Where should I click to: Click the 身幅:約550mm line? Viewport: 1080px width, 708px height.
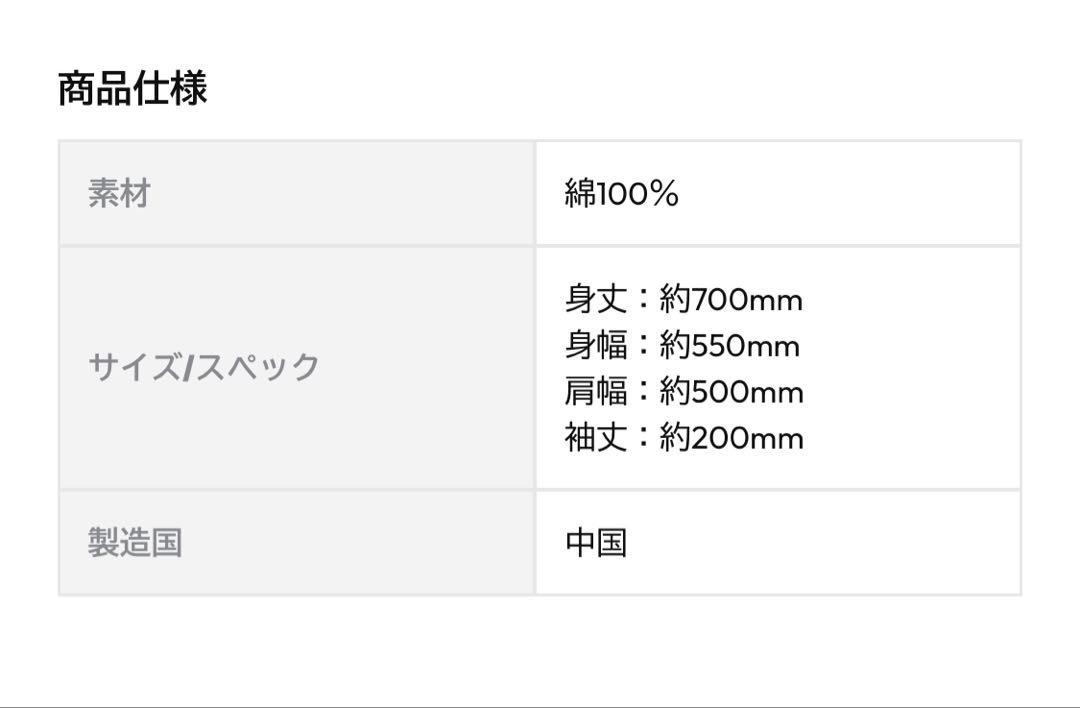click(683, 345)
